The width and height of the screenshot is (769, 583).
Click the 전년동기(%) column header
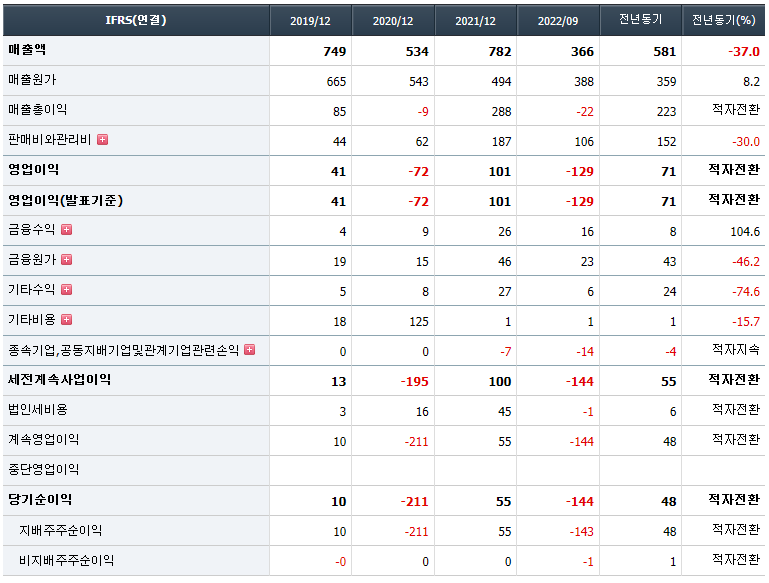click(x=723, y=20)
